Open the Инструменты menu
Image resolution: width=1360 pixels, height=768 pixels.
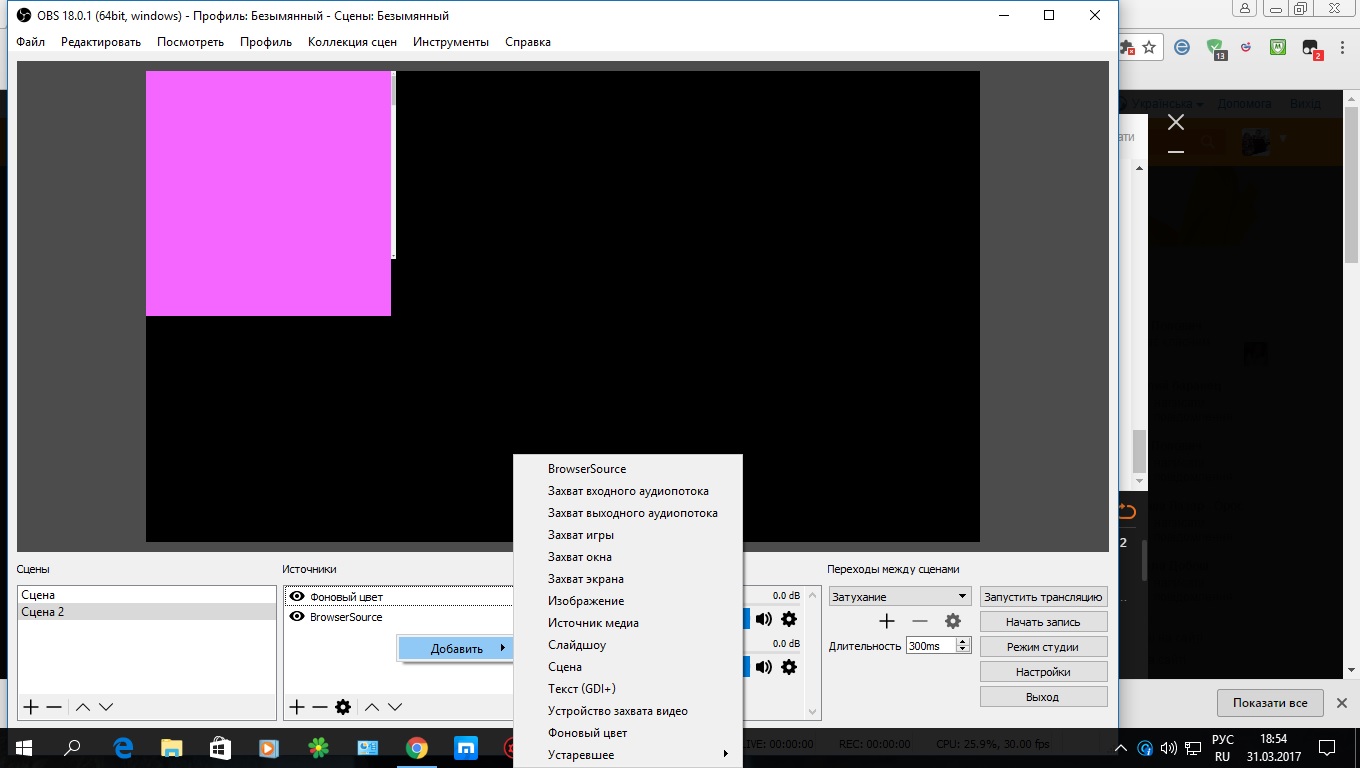click(x=450, y=42)
